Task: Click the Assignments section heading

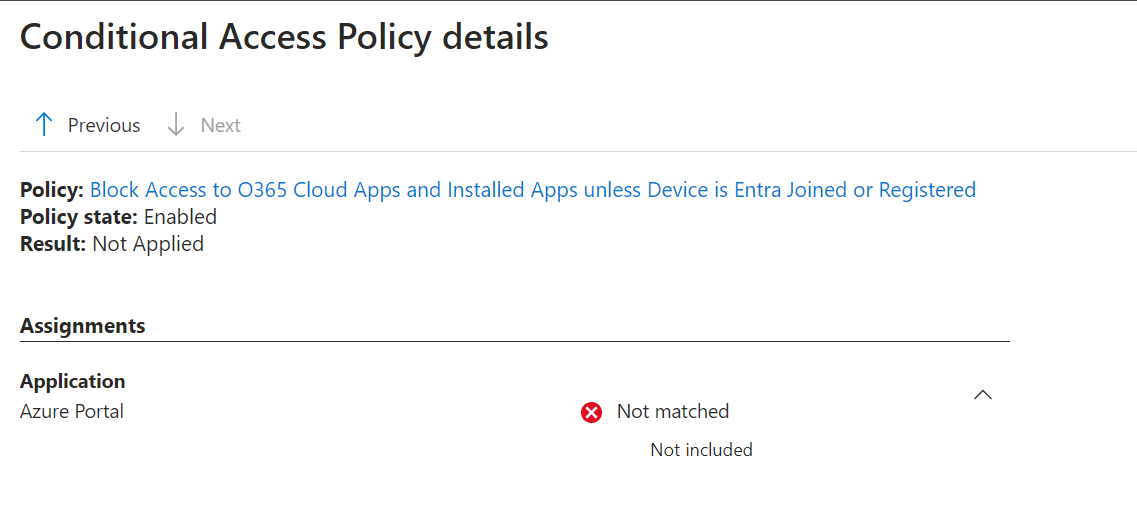Action: [82, 326]
